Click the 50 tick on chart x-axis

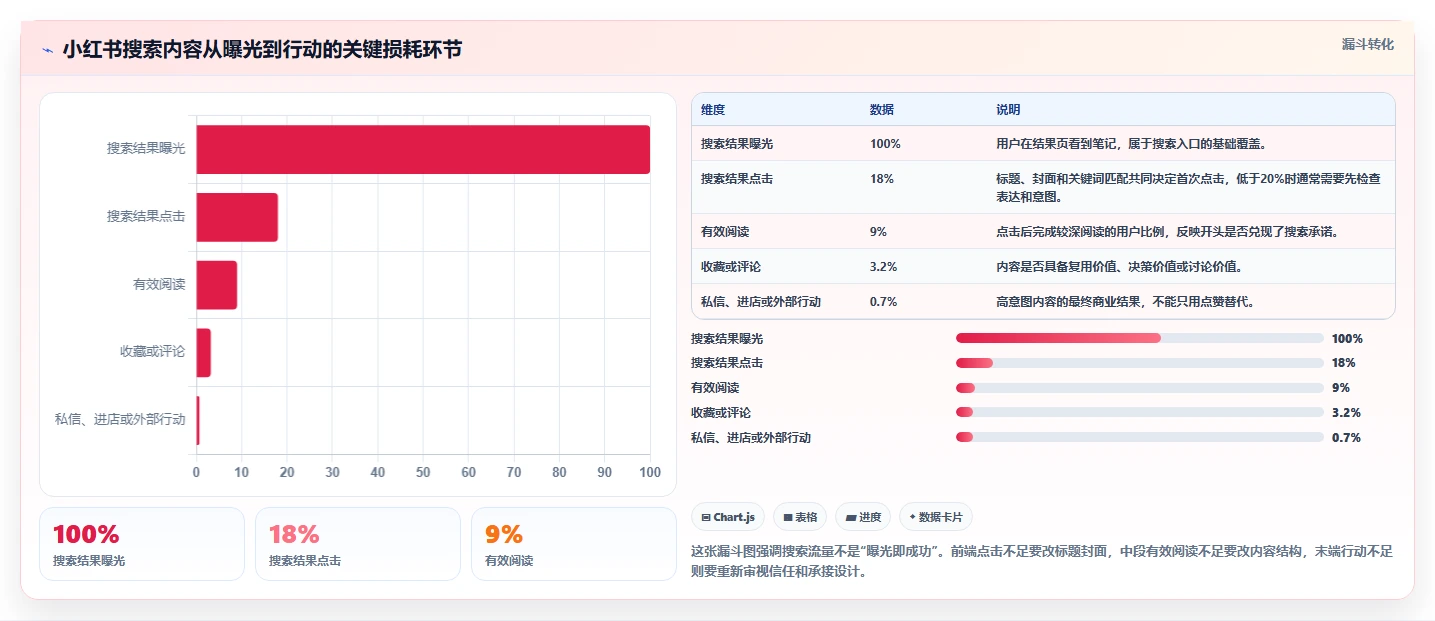pyautogui.click(x=423, y=472)
